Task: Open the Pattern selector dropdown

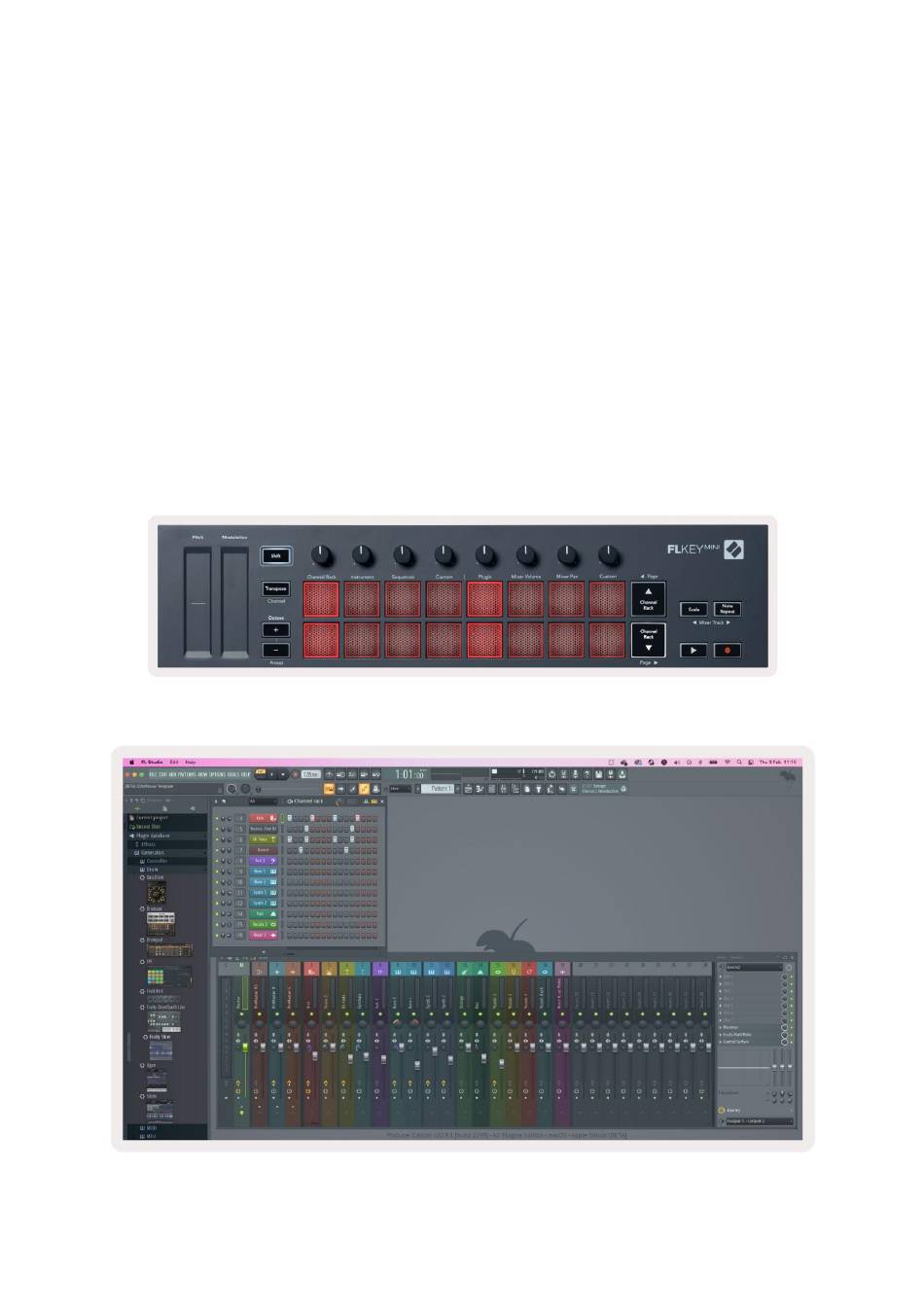Action: pyautogui.click(x=436, y=789)
